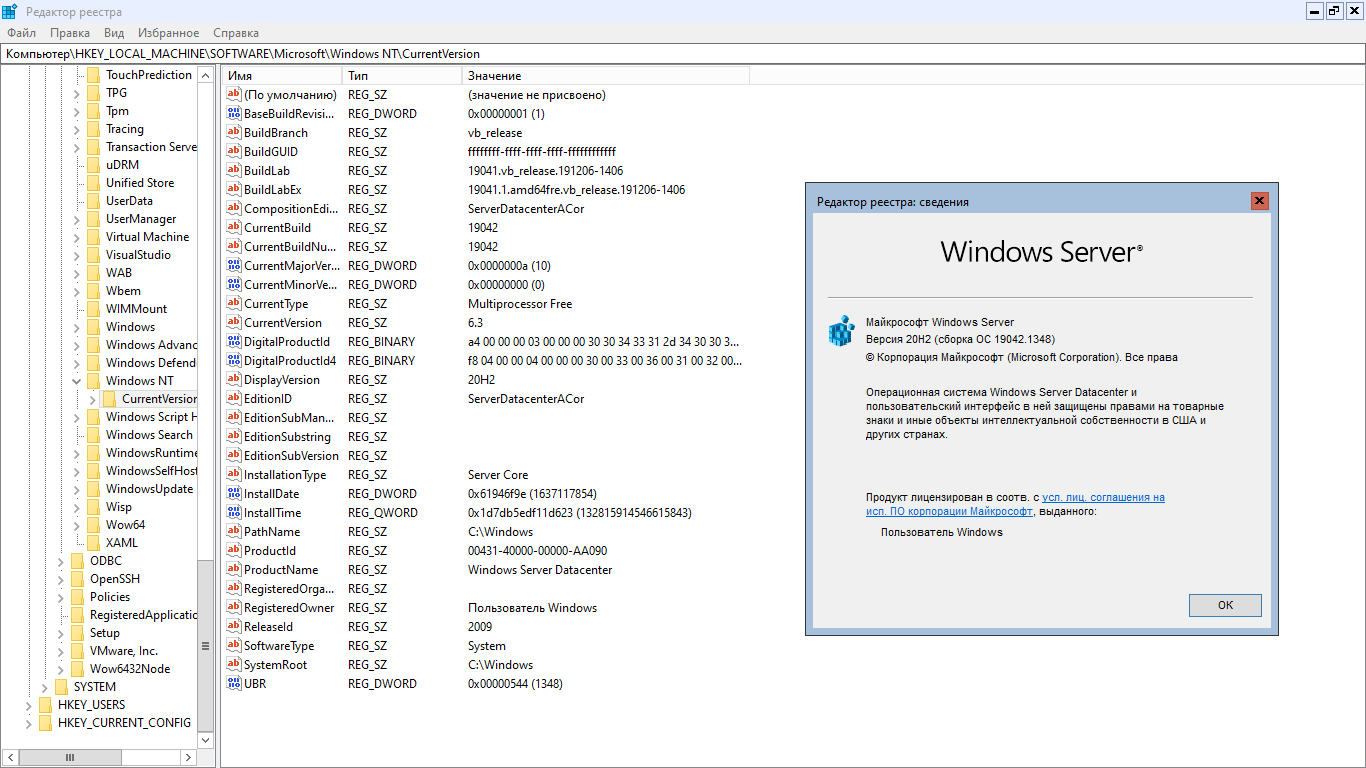Open the license agreement link

1015,504
